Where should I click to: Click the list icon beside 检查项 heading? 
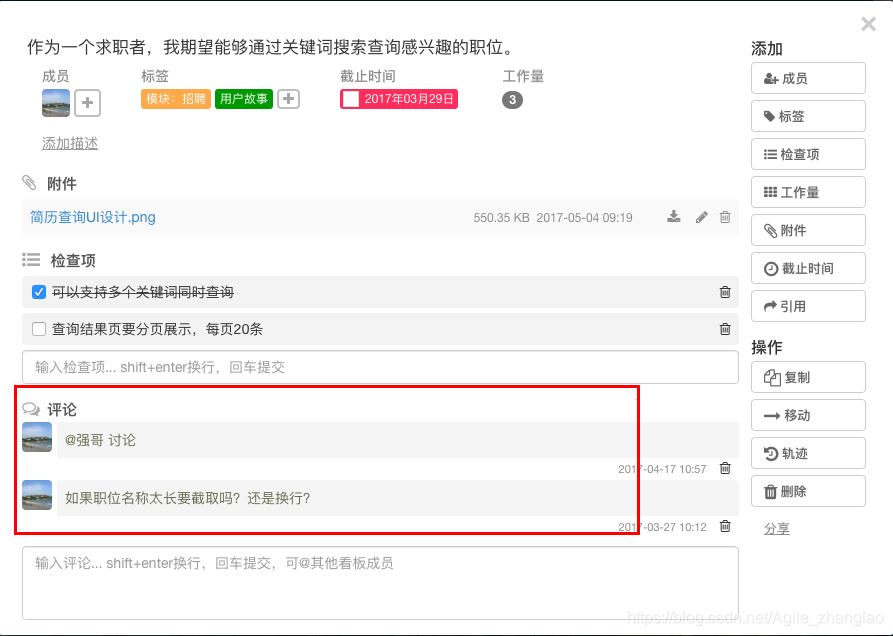coord(31,260)
